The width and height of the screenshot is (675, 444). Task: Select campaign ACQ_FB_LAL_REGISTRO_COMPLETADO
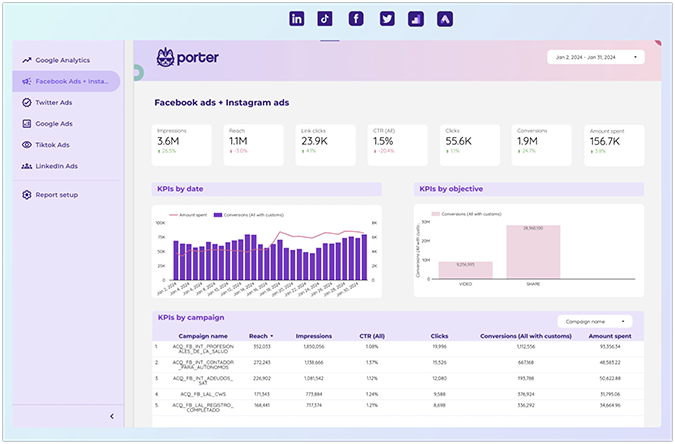coord(203,408)
